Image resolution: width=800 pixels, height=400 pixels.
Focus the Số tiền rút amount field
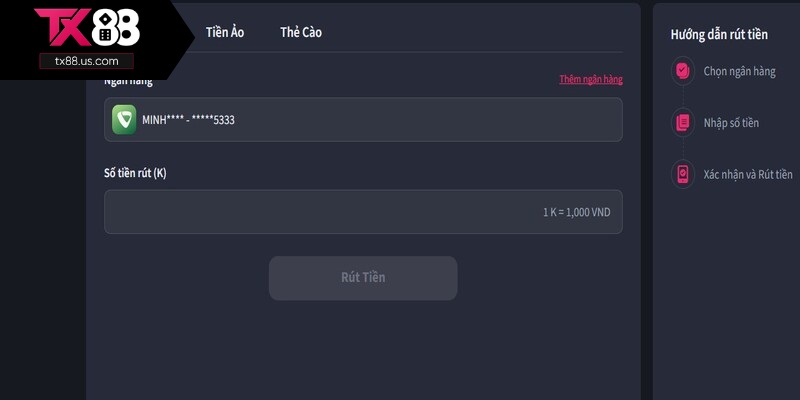[363, 212]
